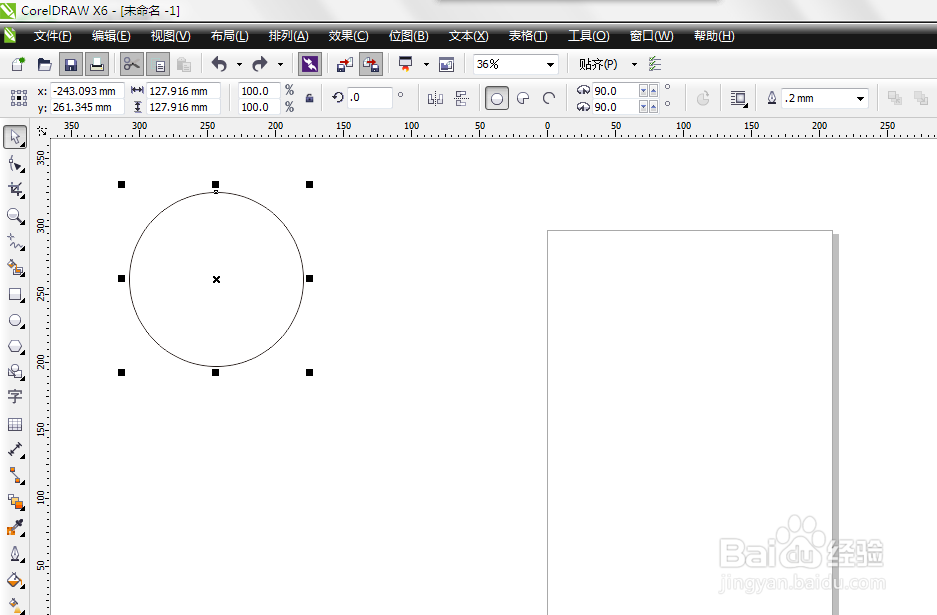Open the 工具(O) menu
The image size is (937, 615).
589,36
